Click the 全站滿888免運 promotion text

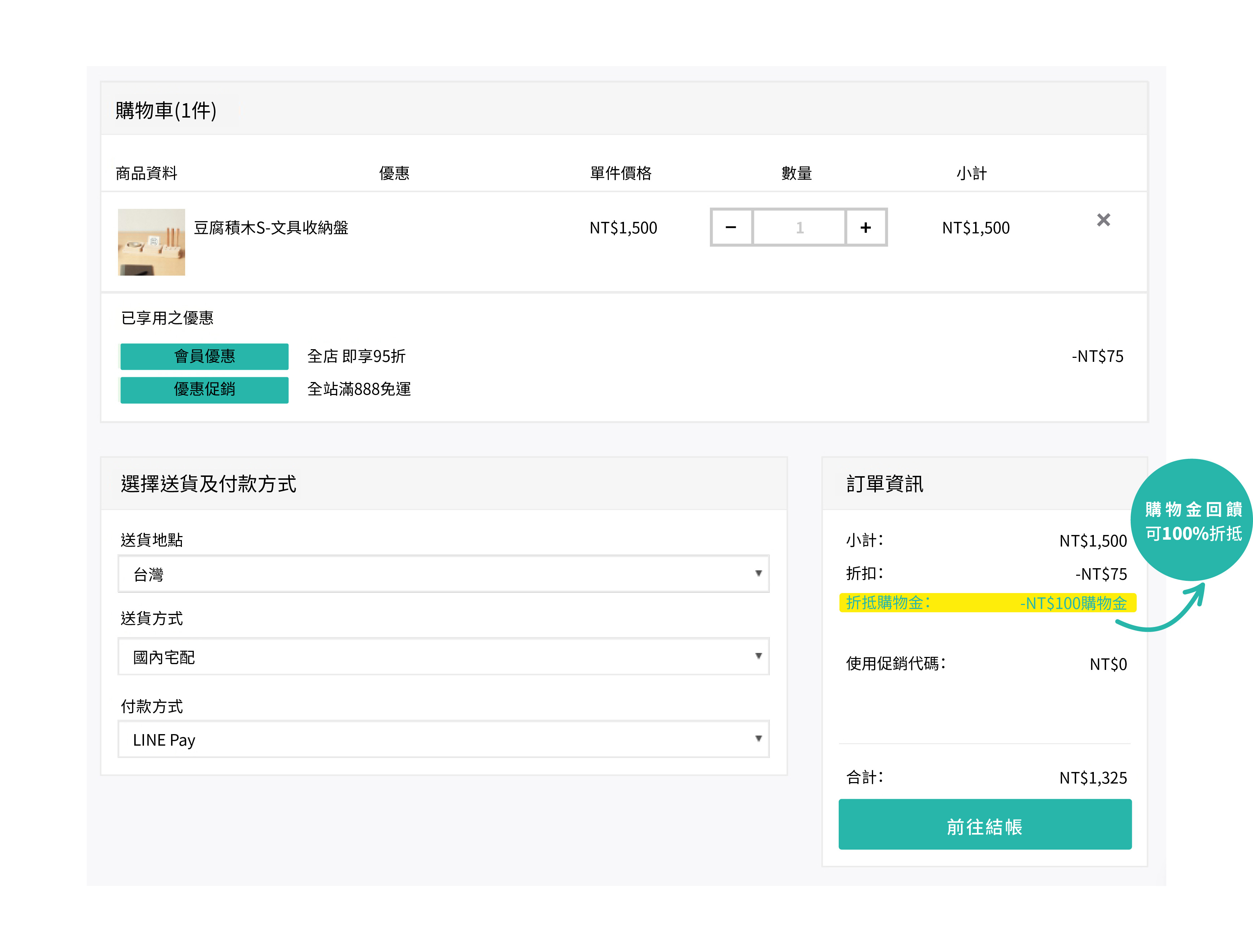pos(359,389)
